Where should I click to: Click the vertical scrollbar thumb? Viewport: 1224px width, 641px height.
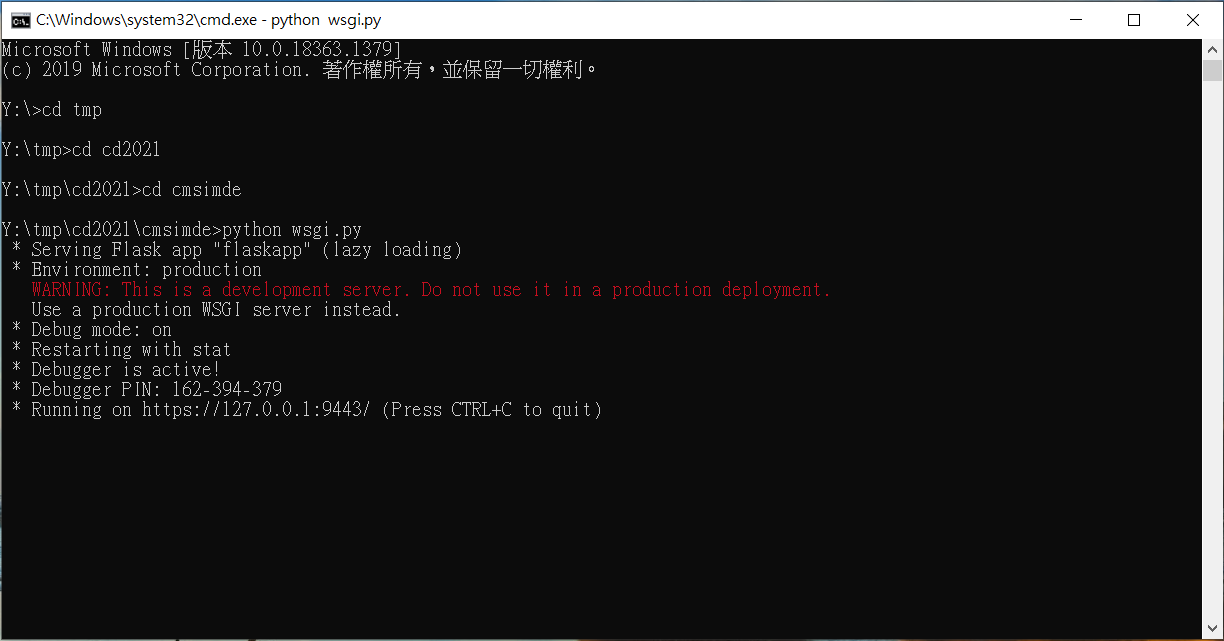tap(1212, 70)
